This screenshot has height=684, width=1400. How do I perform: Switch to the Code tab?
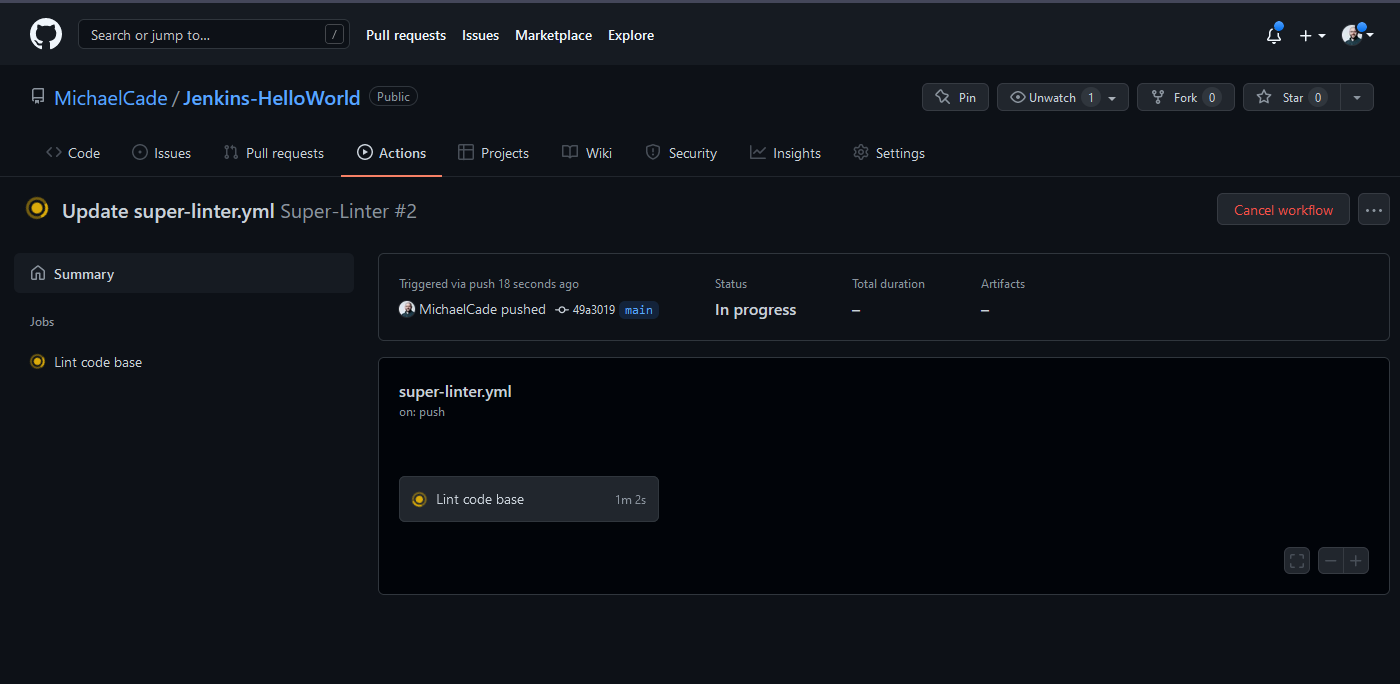[x=73, y=153]
